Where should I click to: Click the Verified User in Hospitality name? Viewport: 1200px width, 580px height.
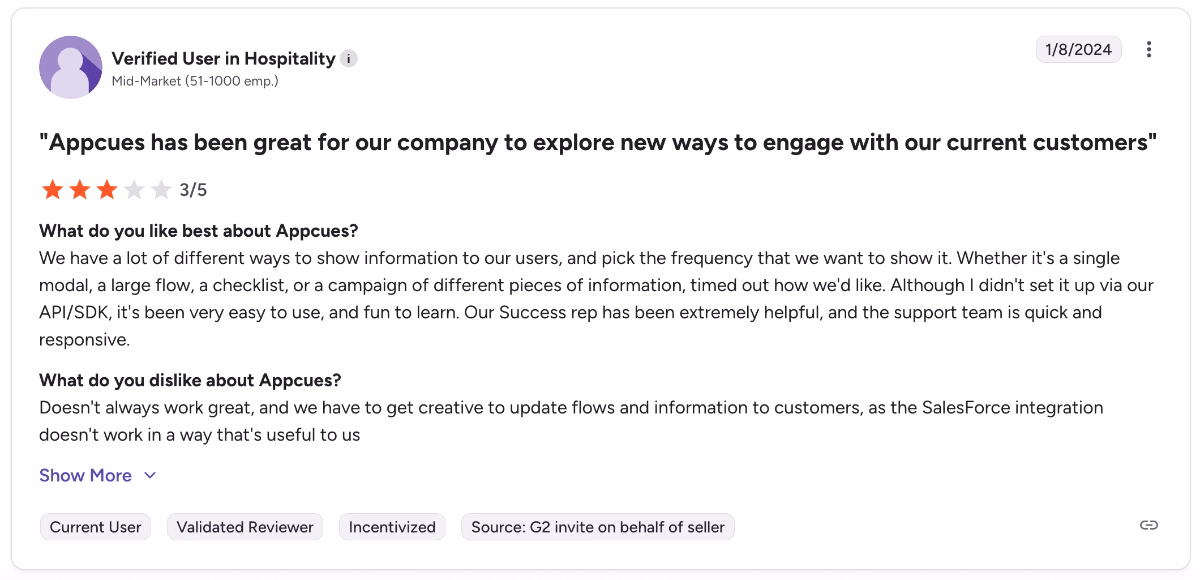tap(224, 59)
